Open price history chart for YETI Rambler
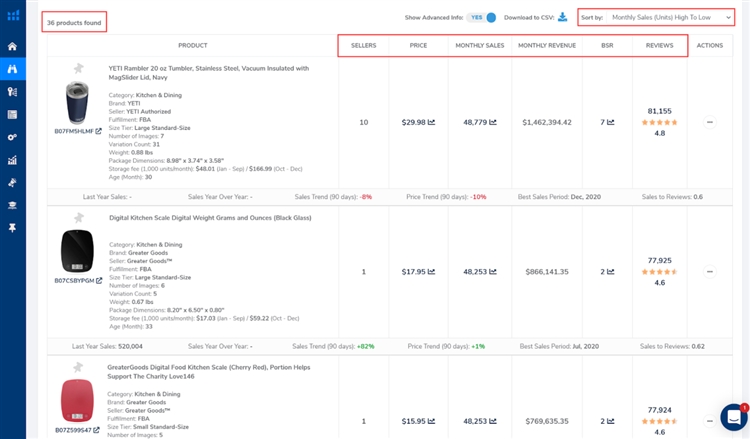 click(432, 122)
